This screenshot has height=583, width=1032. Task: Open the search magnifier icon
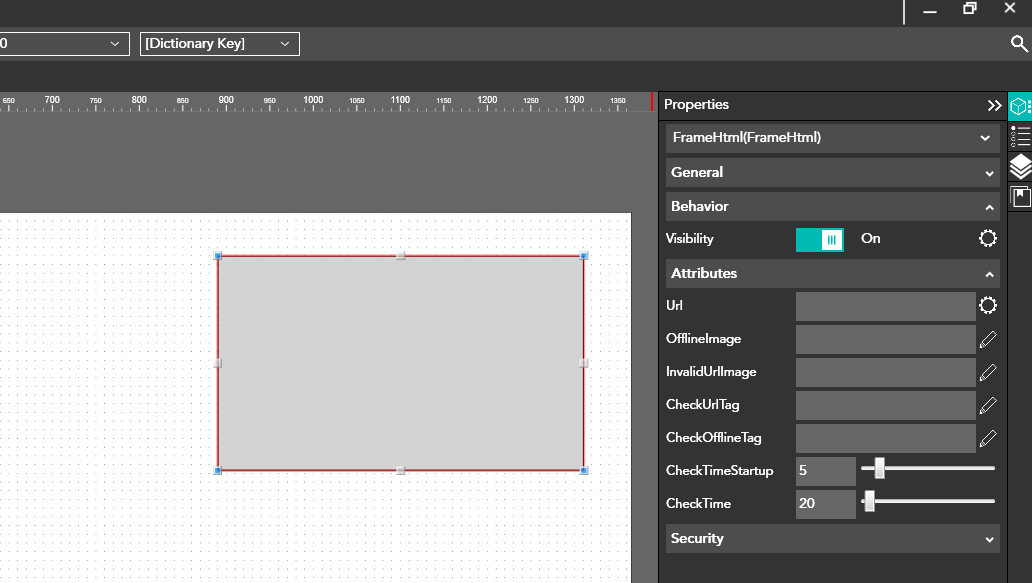(x=1019, y=44)
